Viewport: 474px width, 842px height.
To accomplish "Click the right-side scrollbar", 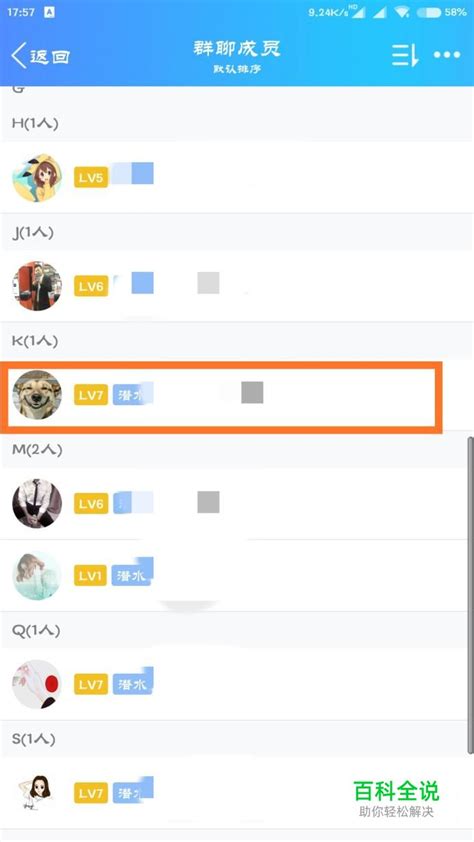I will [470, 596].
